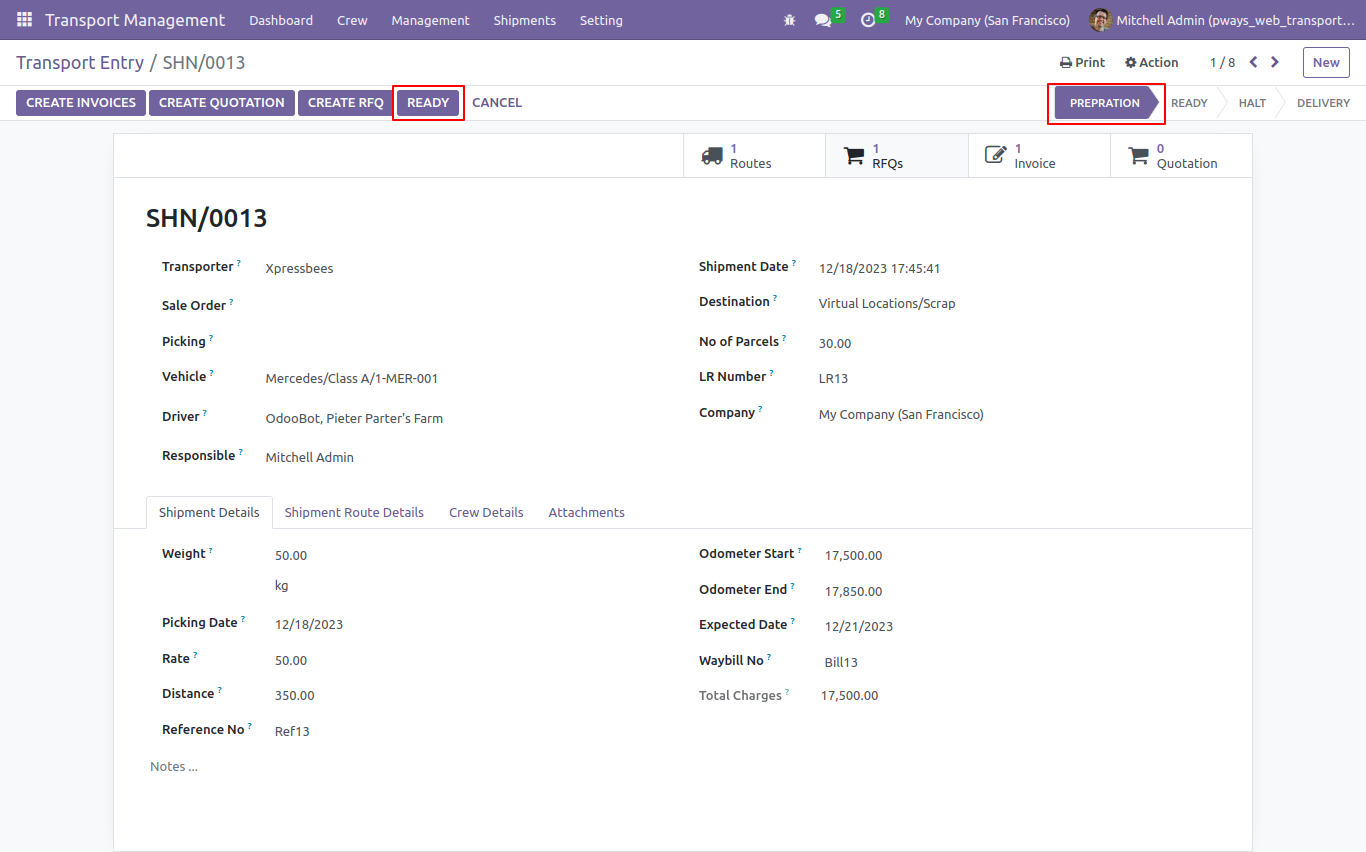This screenshot has height=852, width=1366.
Task: Go to previous record arrow
Action: point(1253,62)
